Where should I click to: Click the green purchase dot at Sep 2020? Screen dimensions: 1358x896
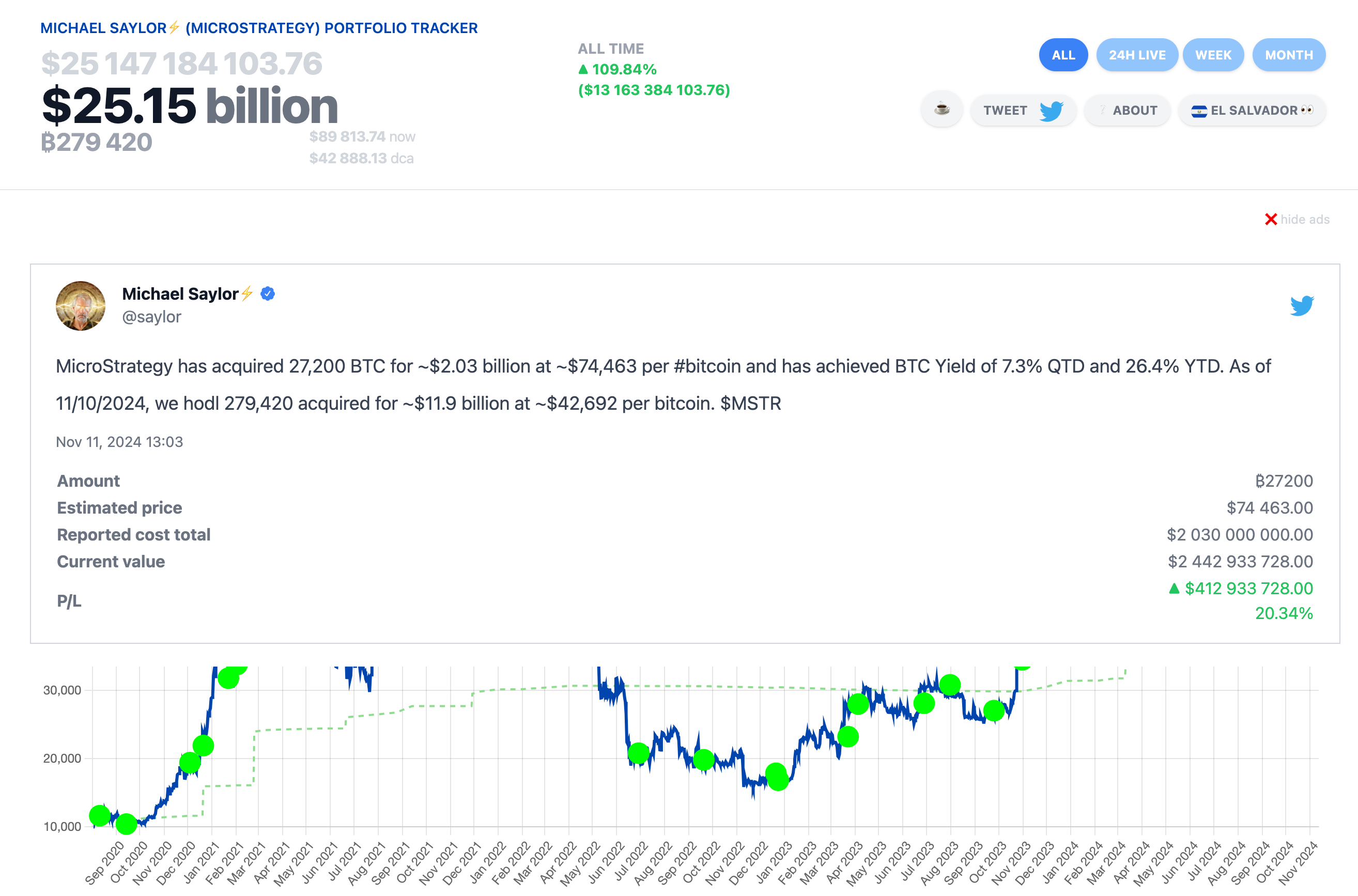(100, 815)
